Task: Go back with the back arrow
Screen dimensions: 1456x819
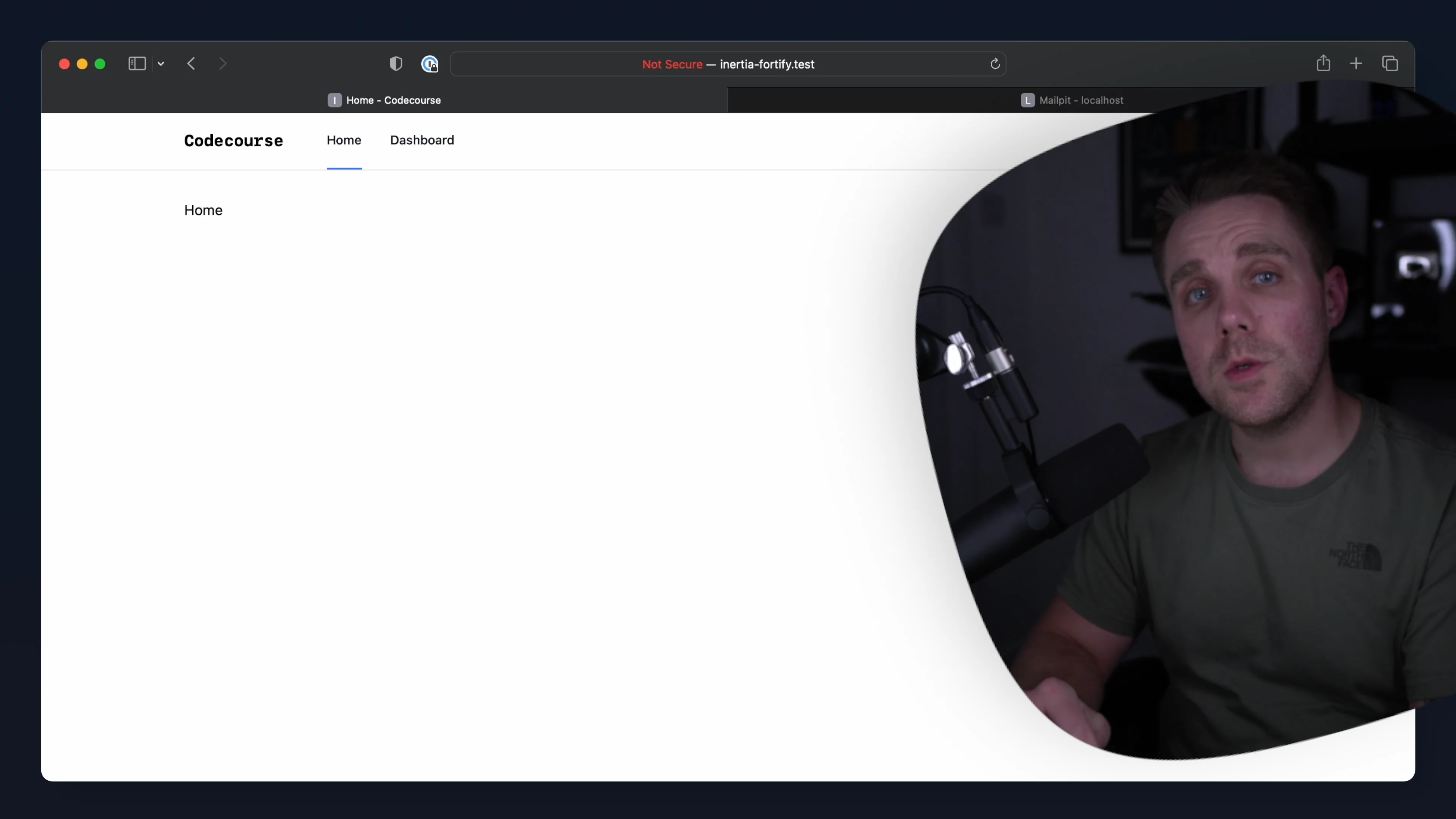Action: click(x=191, y=64)
